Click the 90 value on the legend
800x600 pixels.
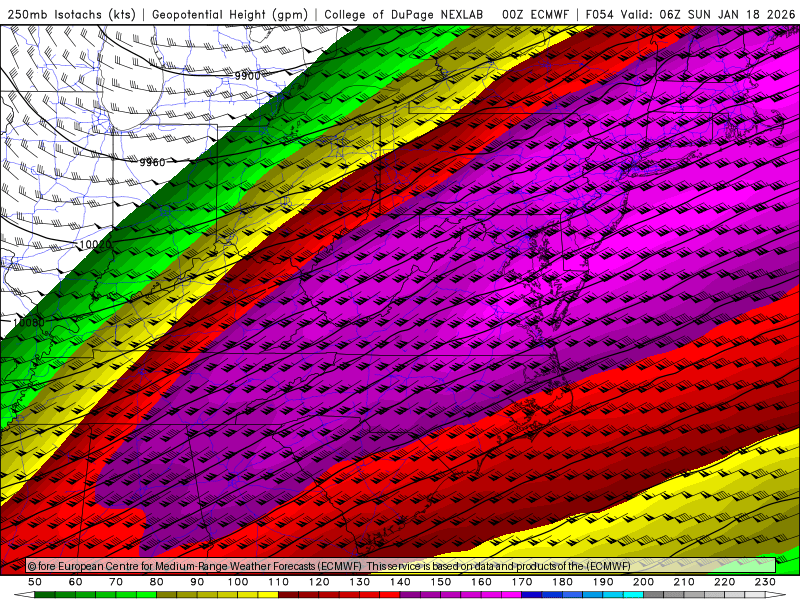pos(197,582)
